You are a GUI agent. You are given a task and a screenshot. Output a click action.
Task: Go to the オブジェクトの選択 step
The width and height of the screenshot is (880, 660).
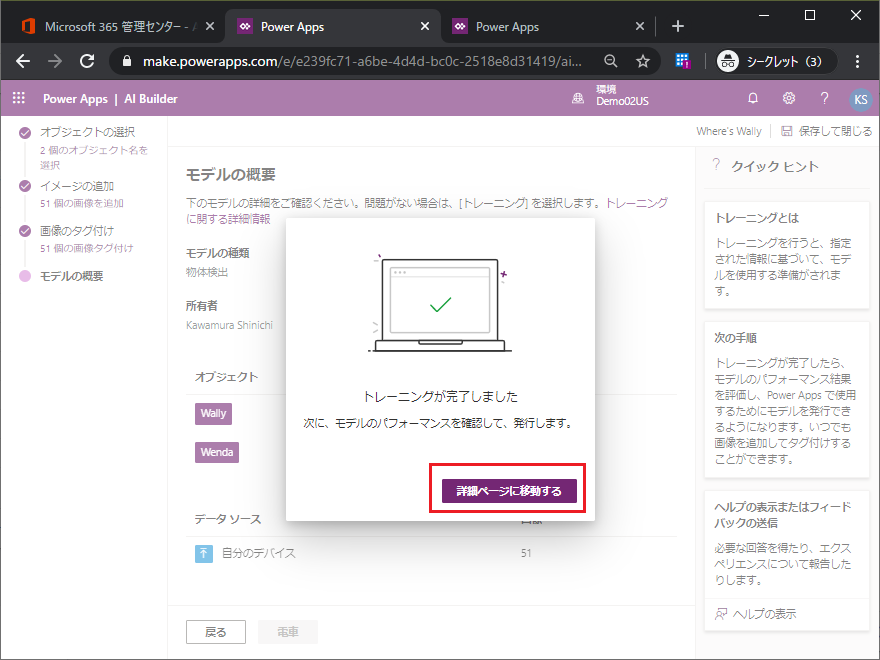pyautogui.click(x=88, y=132)
